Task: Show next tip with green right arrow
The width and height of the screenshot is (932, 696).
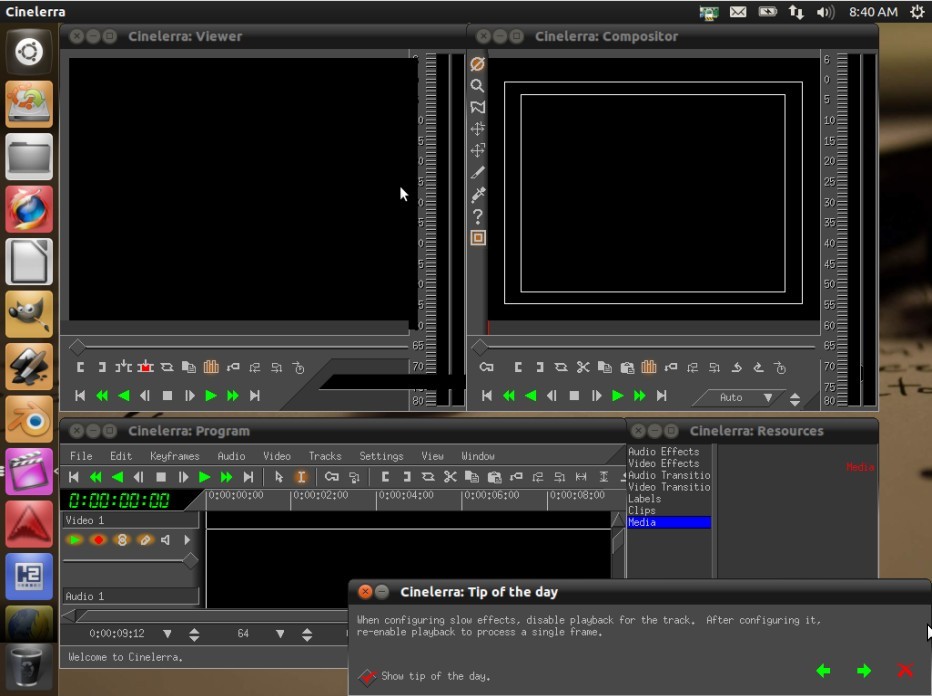Action: (864, 670)
